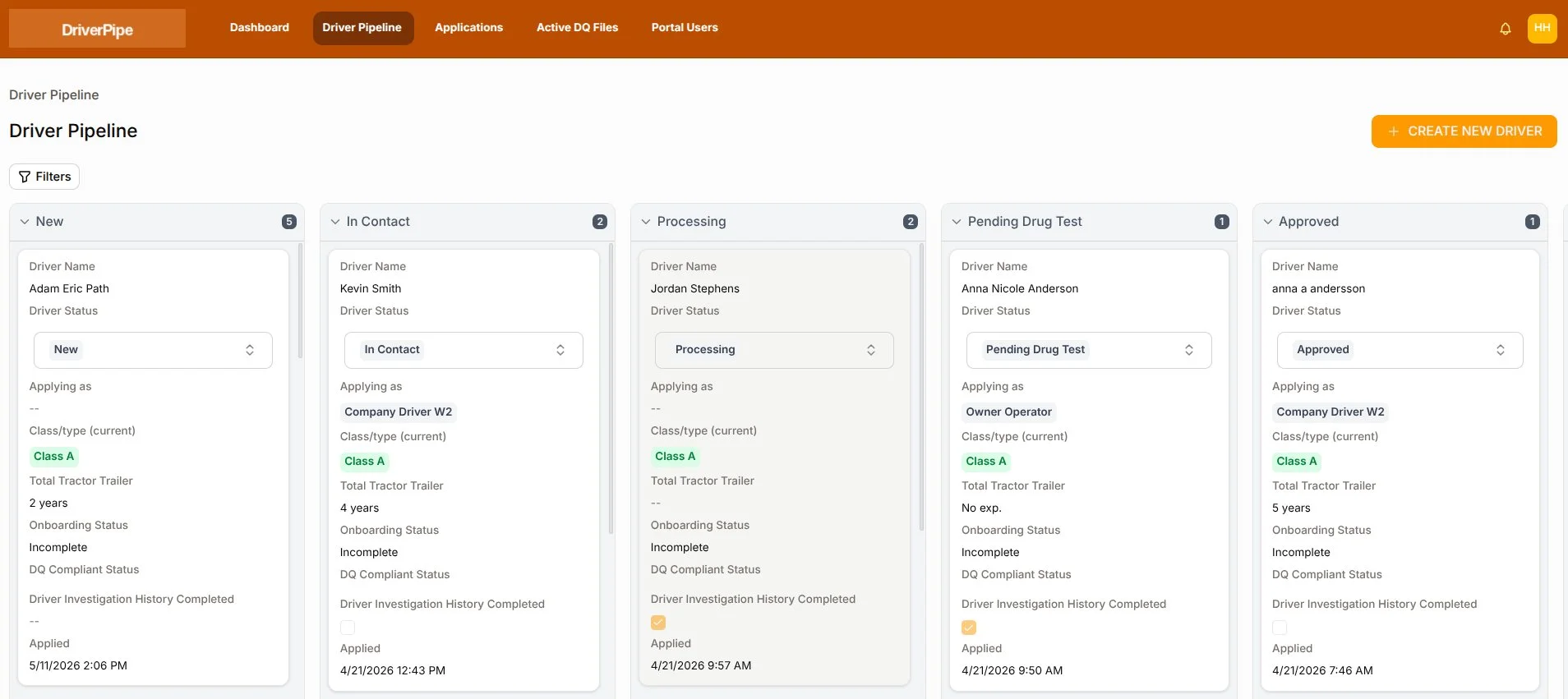
Task: Open the HH user avatar menu
Action: 1542,28
